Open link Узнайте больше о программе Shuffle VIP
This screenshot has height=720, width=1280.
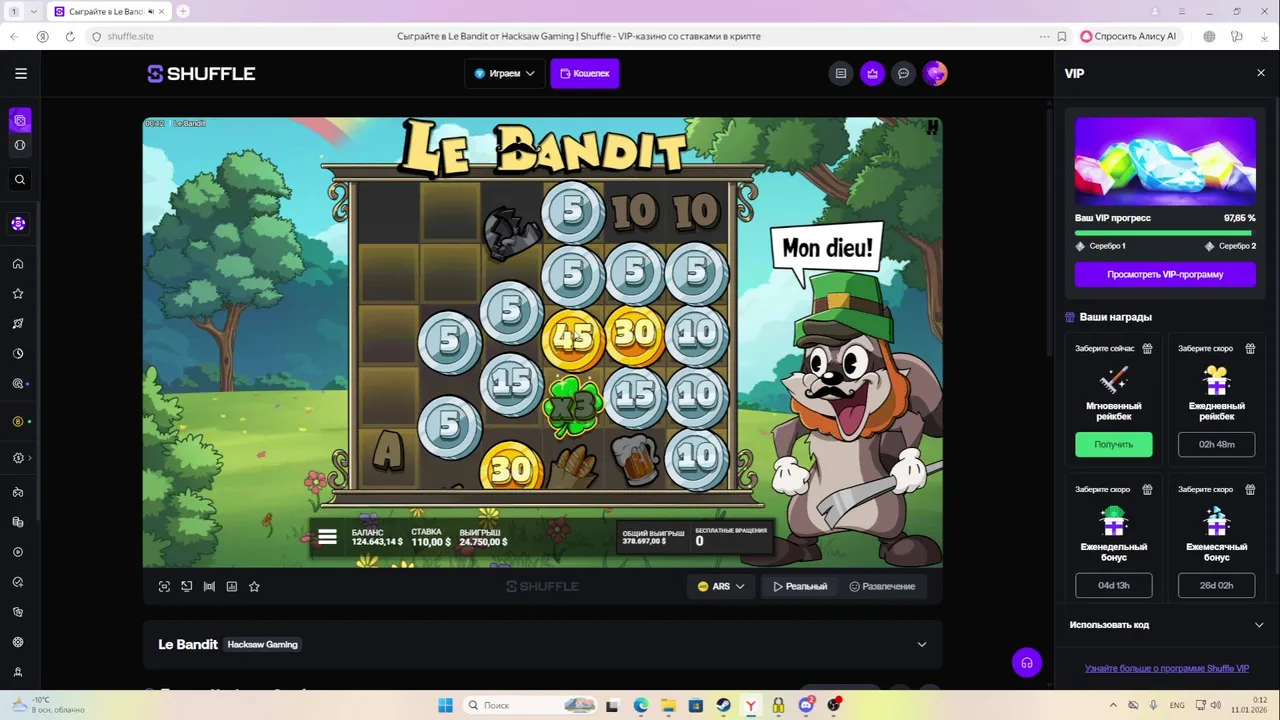[x=1167, y=668]
